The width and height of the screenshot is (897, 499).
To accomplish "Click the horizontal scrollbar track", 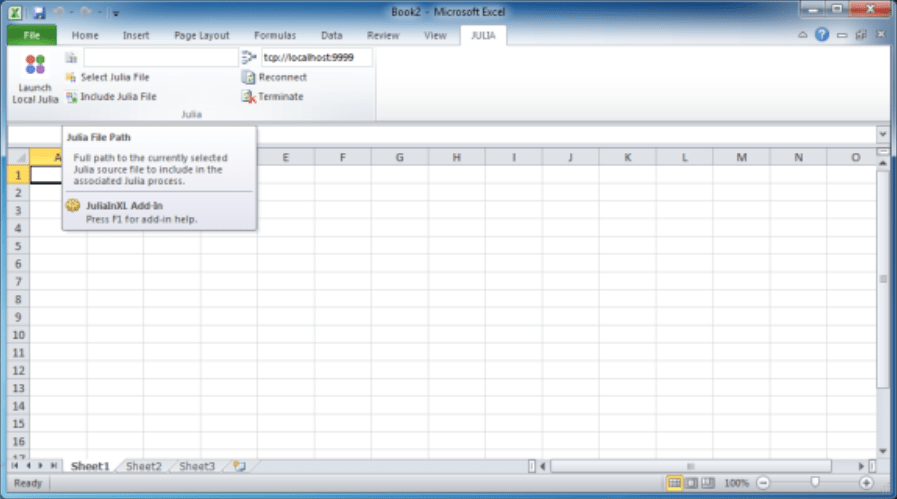I will point(690,466).
